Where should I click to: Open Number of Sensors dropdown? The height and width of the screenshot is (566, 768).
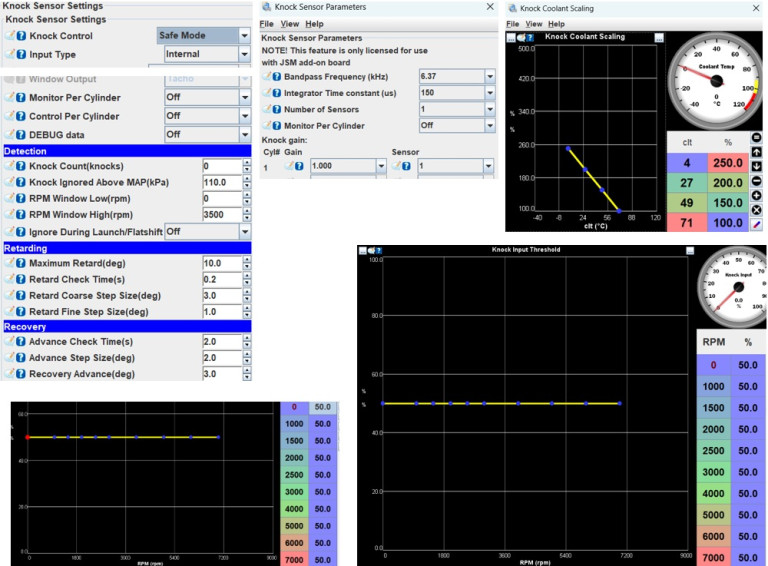pyautogui.click(x=490, y=109)
